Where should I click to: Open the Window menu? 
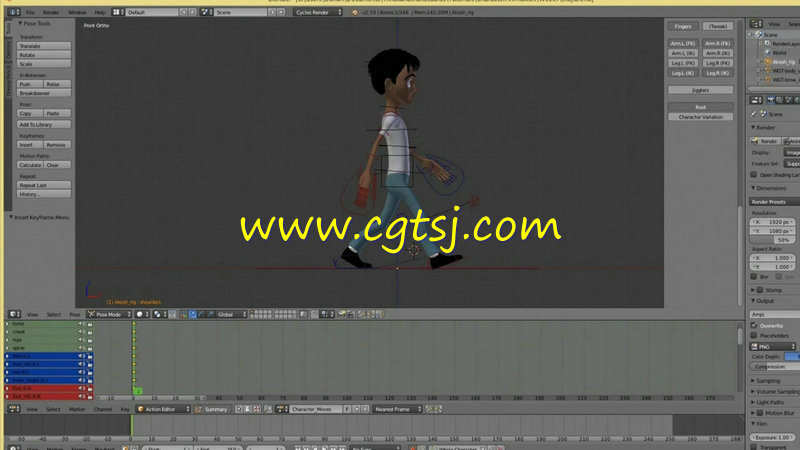point(77,12)
